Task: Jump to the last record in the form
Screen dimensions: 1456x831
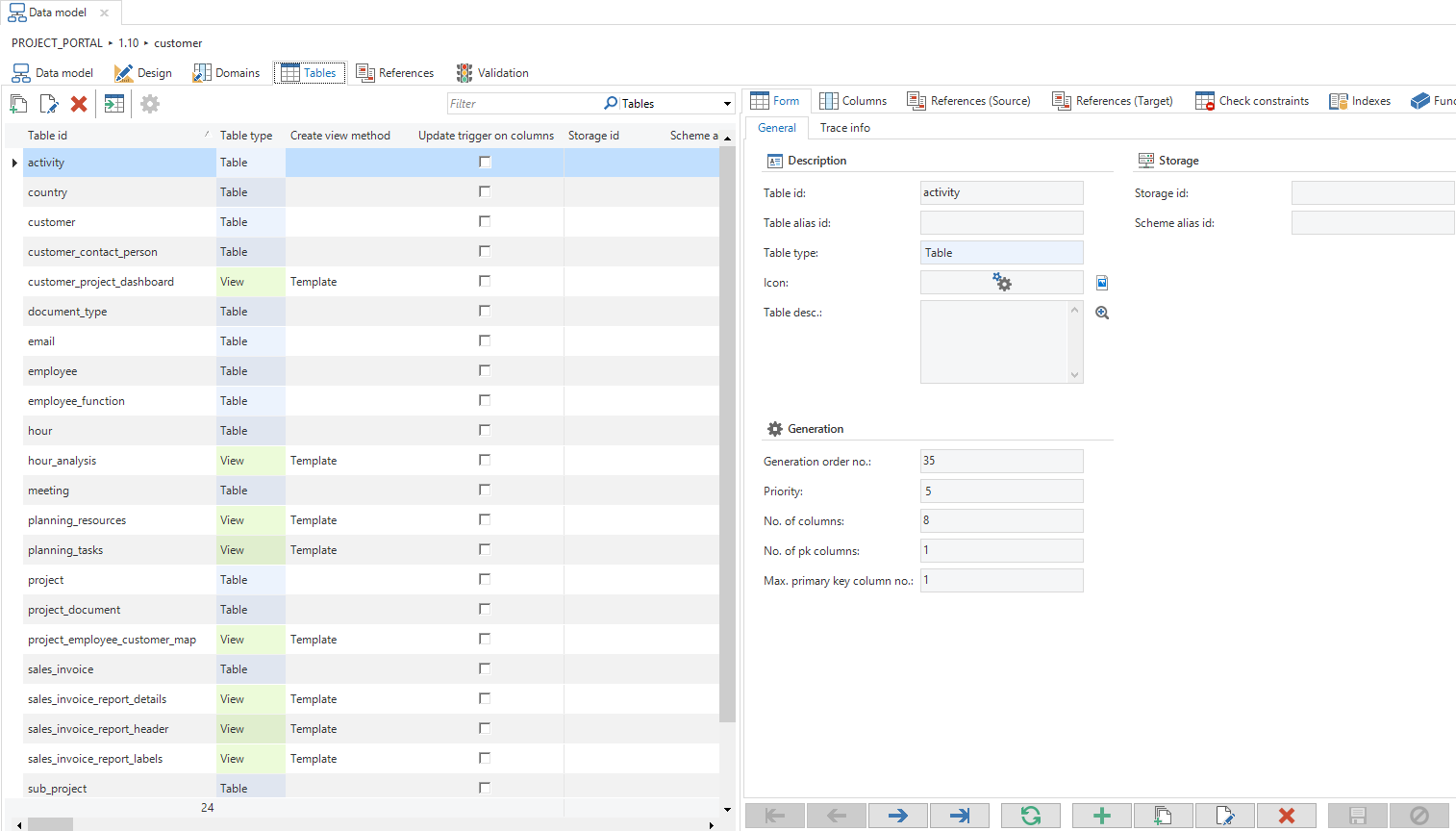Action: (x=959, y=816)
